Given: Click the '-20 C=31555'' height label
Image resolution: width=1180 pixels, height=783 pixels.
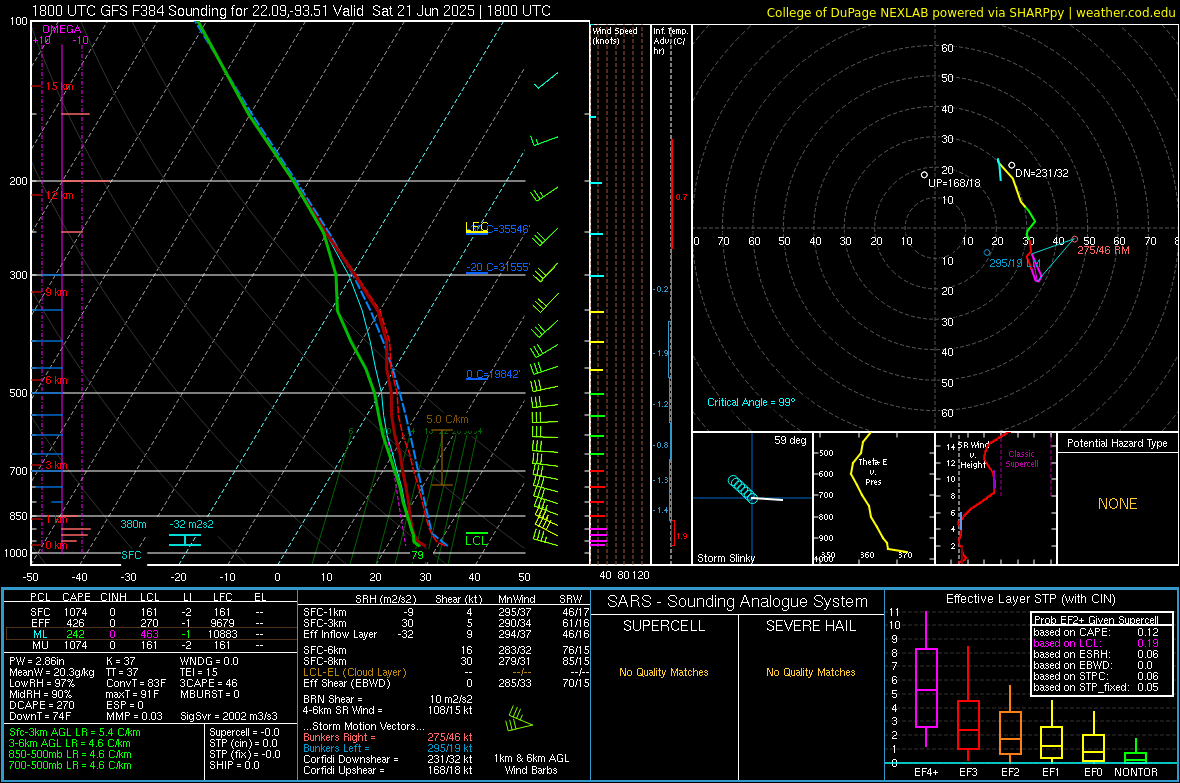Looking at the screenshot, I should pos(498,267).
